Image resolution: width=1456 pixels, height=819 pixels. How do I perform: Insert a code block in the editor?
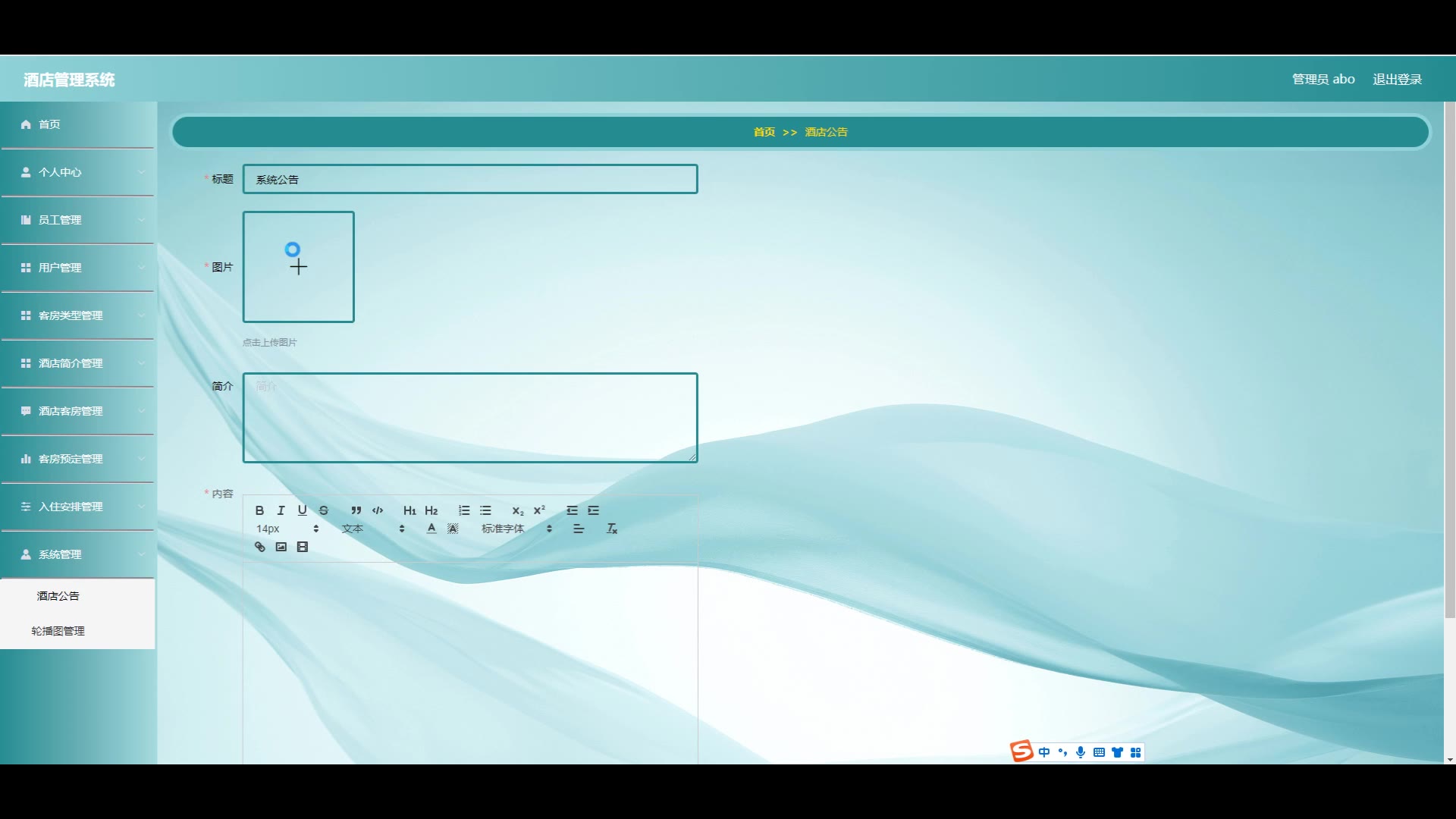point(378,510)
